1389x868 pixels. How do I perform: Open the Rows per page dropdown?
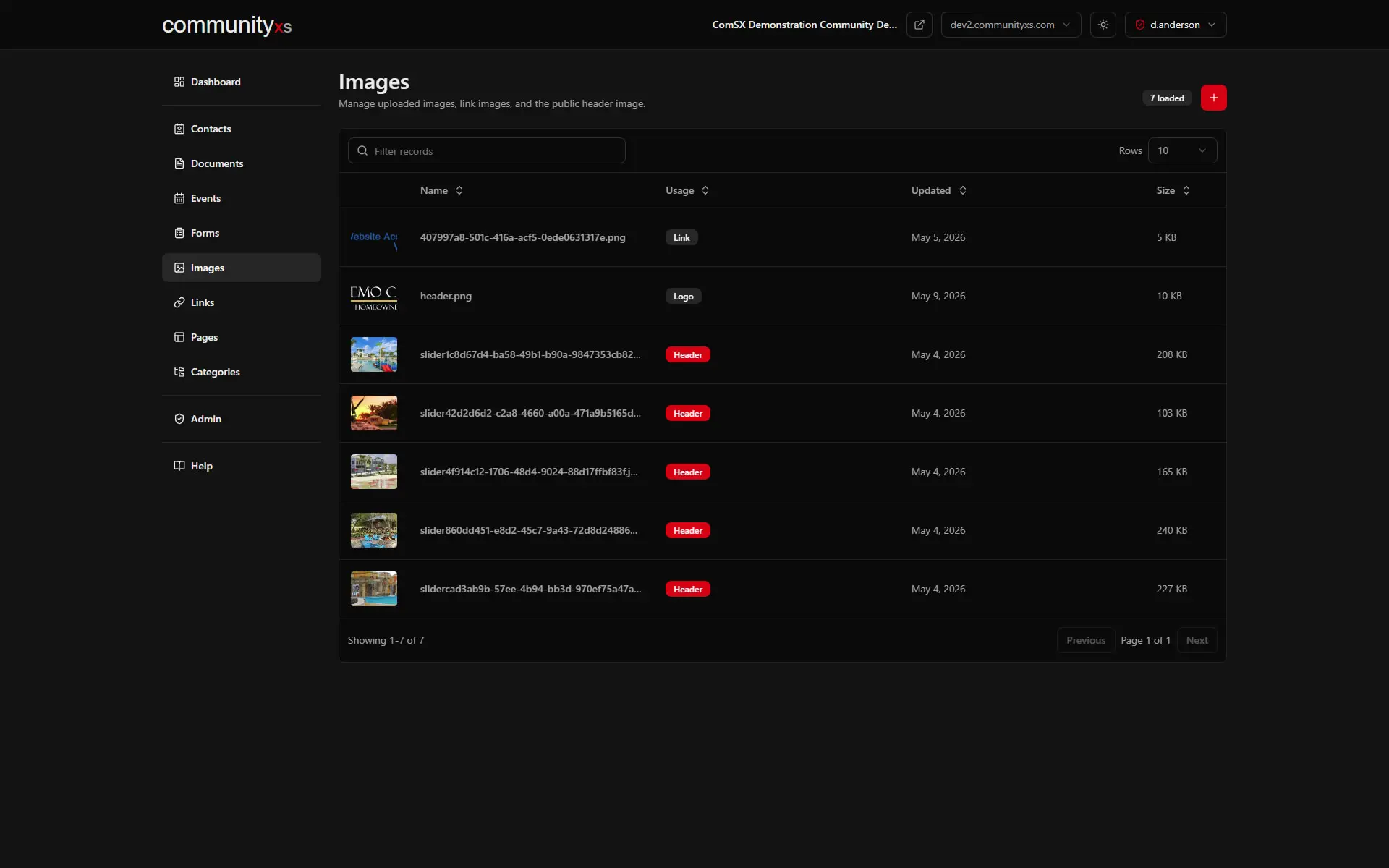(1182, 150)
